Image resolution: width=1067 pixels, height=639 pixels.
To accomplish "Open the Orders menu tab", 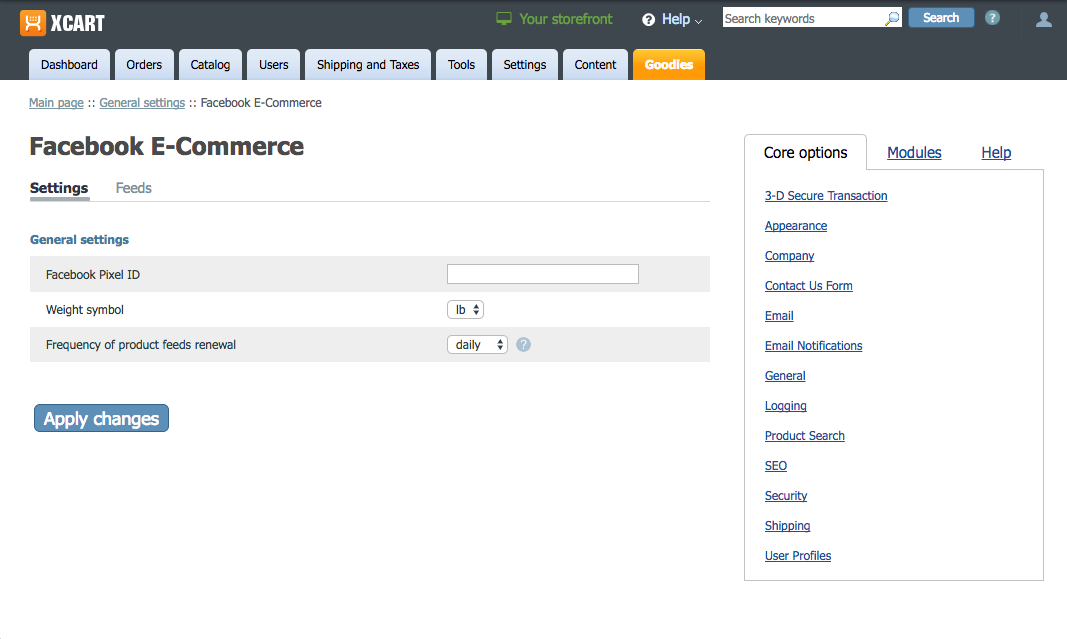I will pos(144,65).
